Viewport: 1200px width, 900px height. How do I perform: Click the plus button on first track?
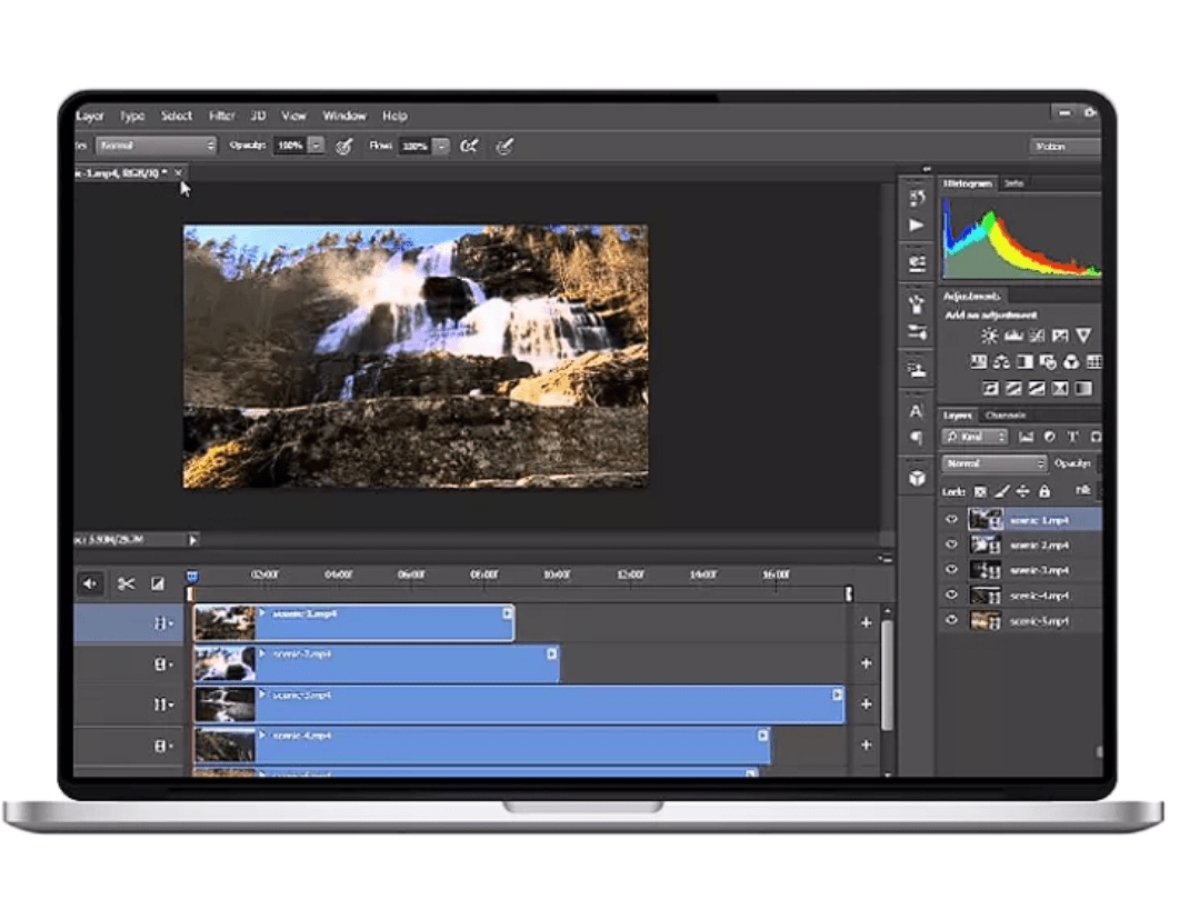pyautogui.click(x=866, y=623)
